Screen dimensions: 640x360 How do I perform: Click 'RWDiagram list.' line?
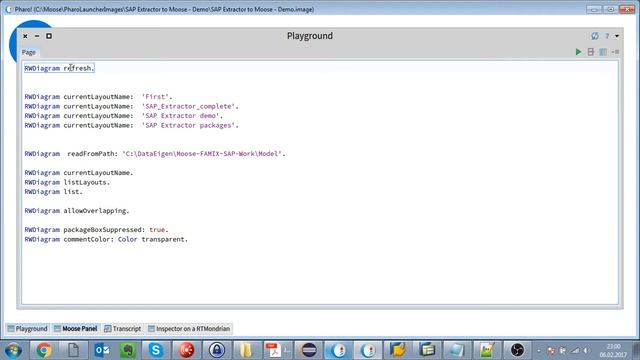(x=53, y=191)
